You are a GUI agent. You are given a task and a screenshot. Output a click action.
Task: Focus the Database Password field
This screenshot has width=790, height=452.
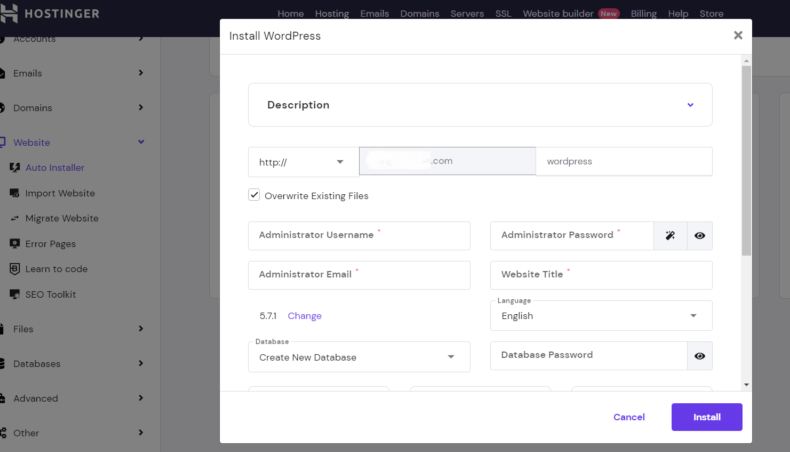(588, 356)
